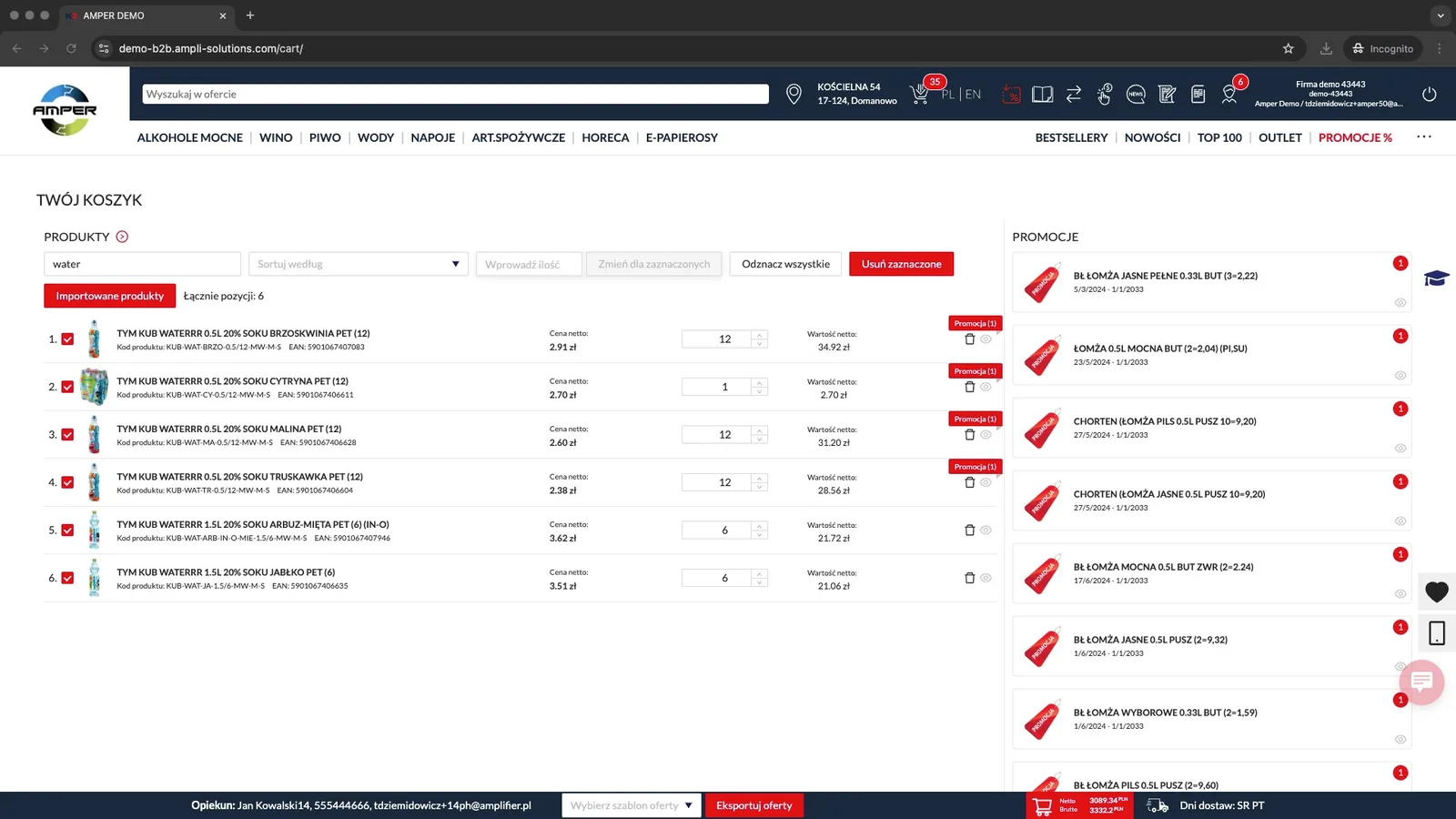1456x819 pixels.
Task: Click the Eksportuj oferty button
Action: [753, 805]
